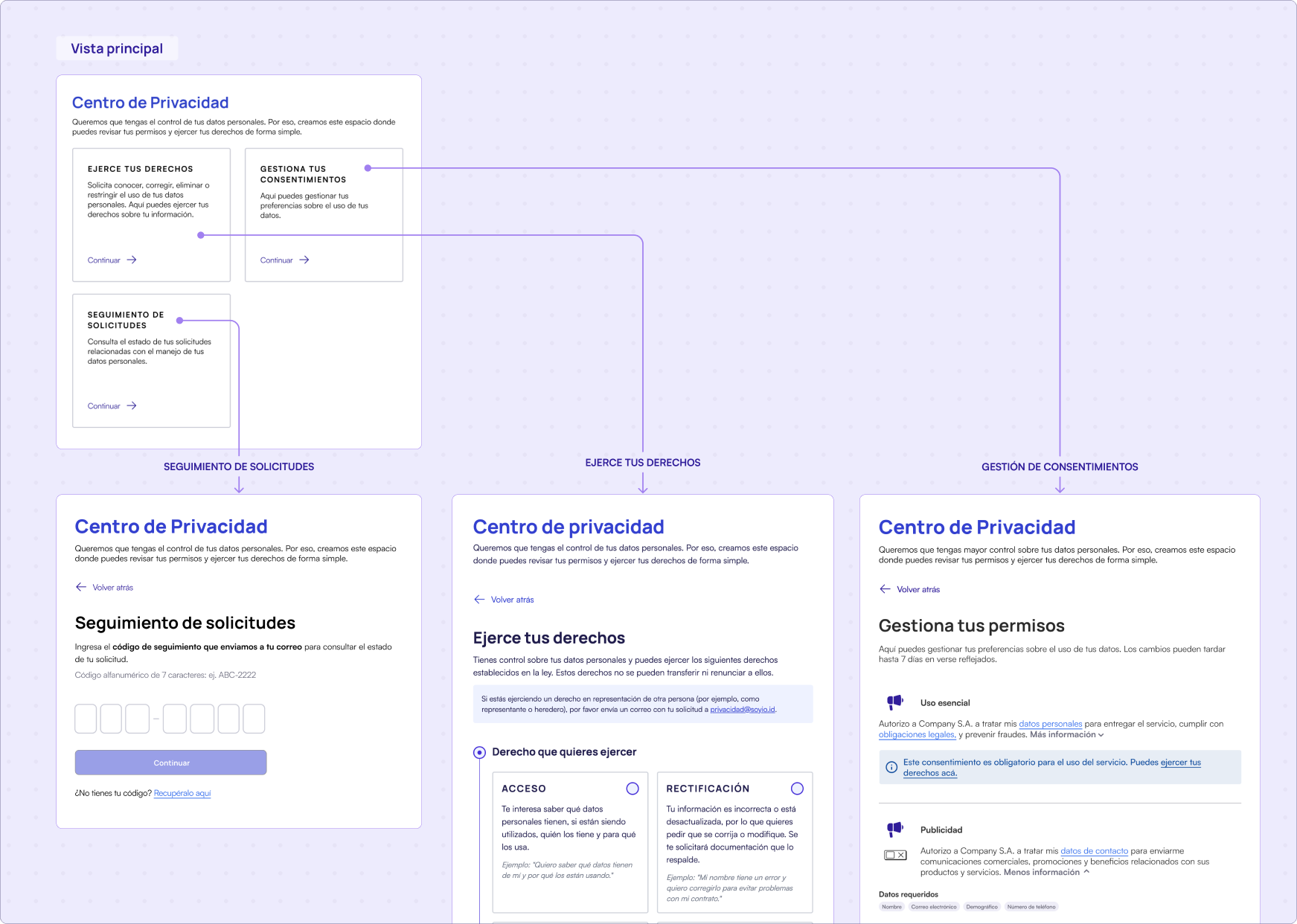This screenshot has height=924, width=1297.
Task: Click the megaphone icon beside Publicidad
Action: pos(894,829)
